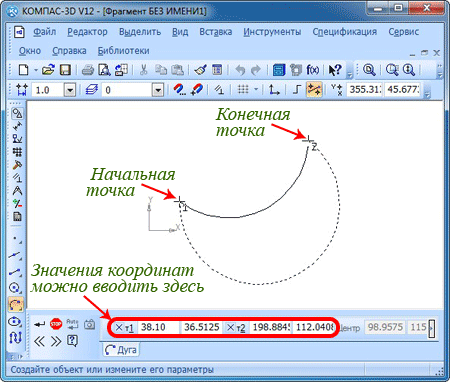Disable snaps with the crossed magnet icon
This screenshot has height=382, width=450.
(197, 89)
